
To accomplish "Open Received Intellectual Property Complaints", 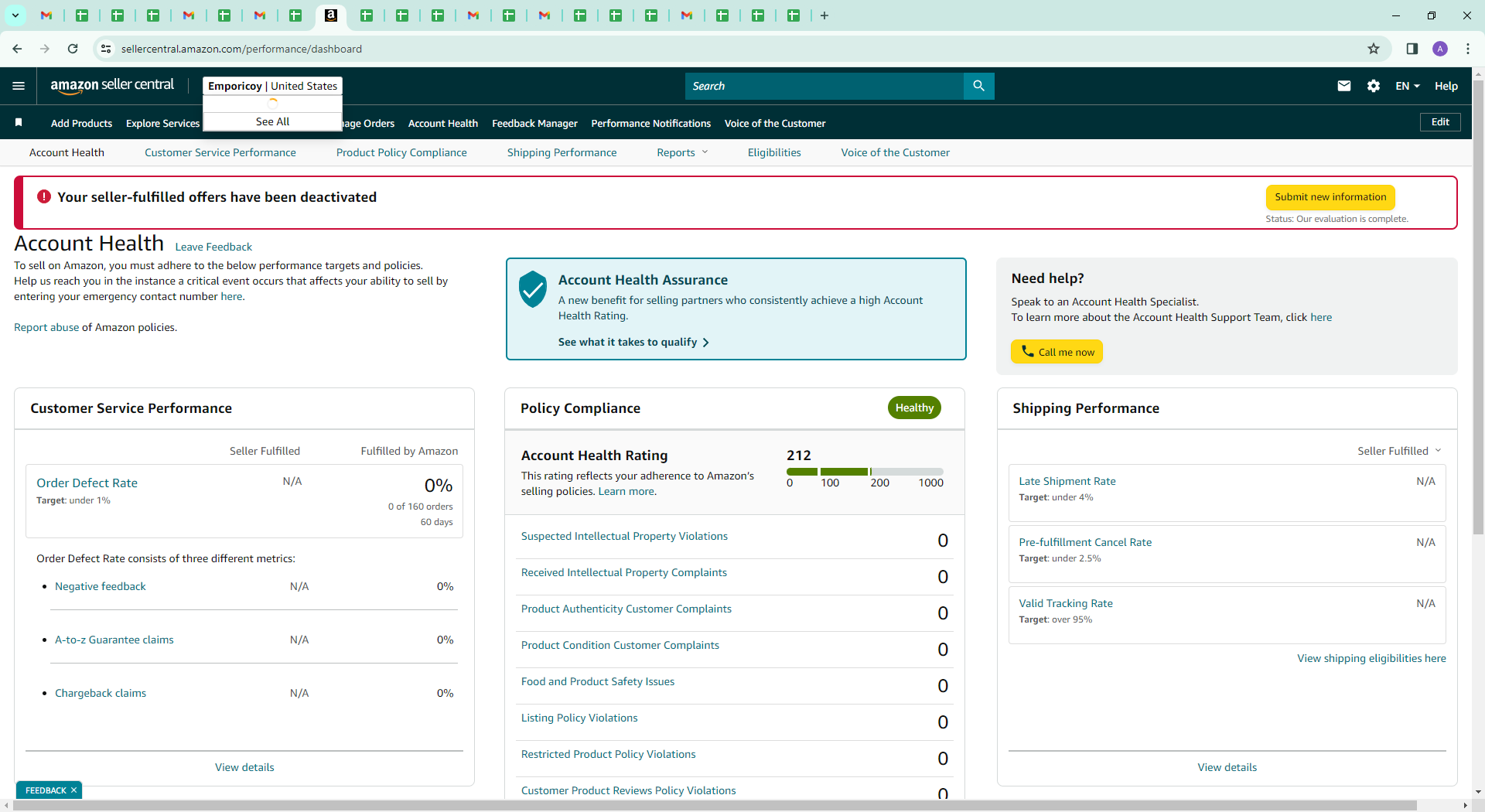I will pyautogui.click(x=624, y=572).
